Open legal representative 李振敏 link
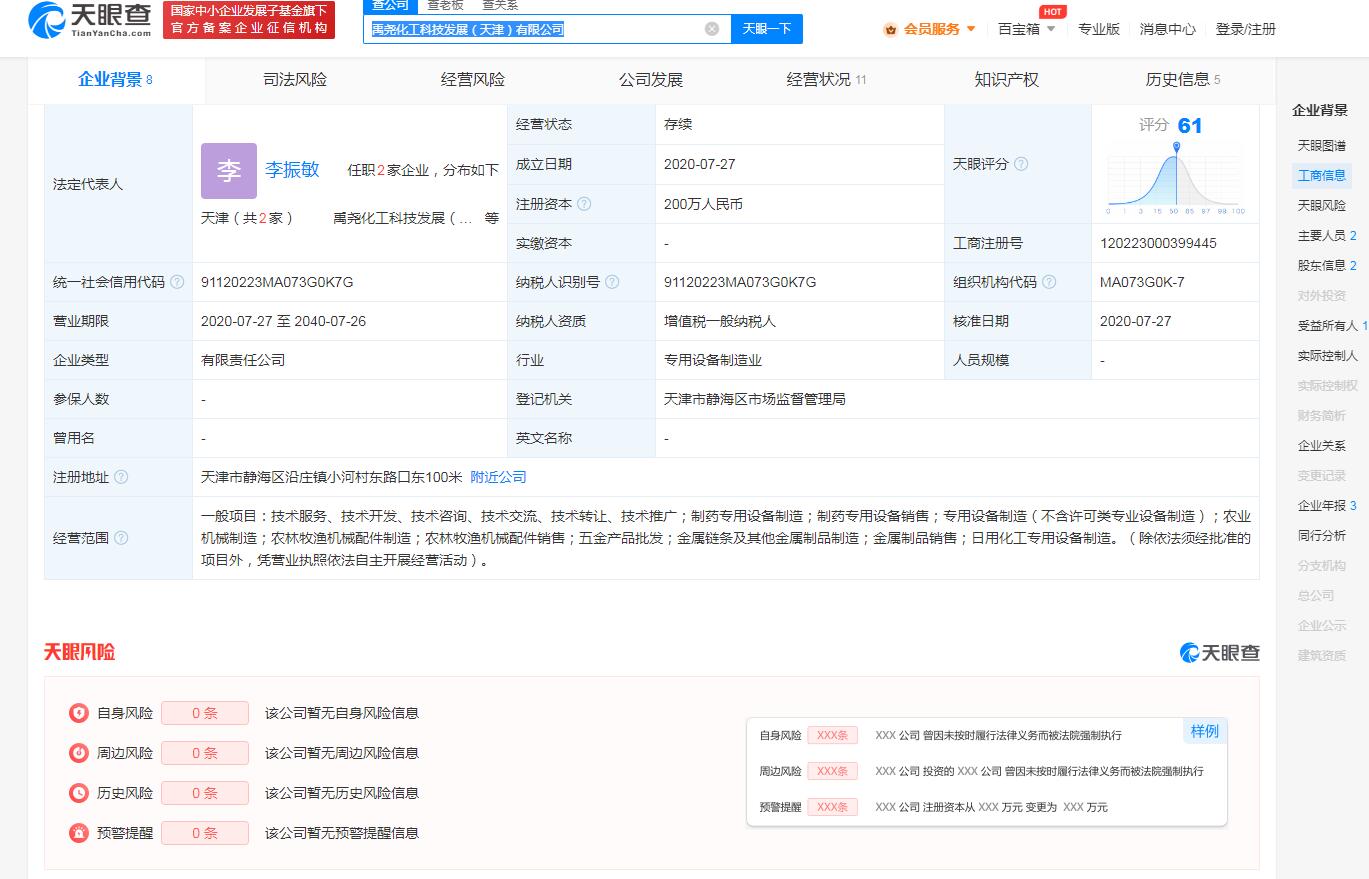1369x879 pixels. 292,170
